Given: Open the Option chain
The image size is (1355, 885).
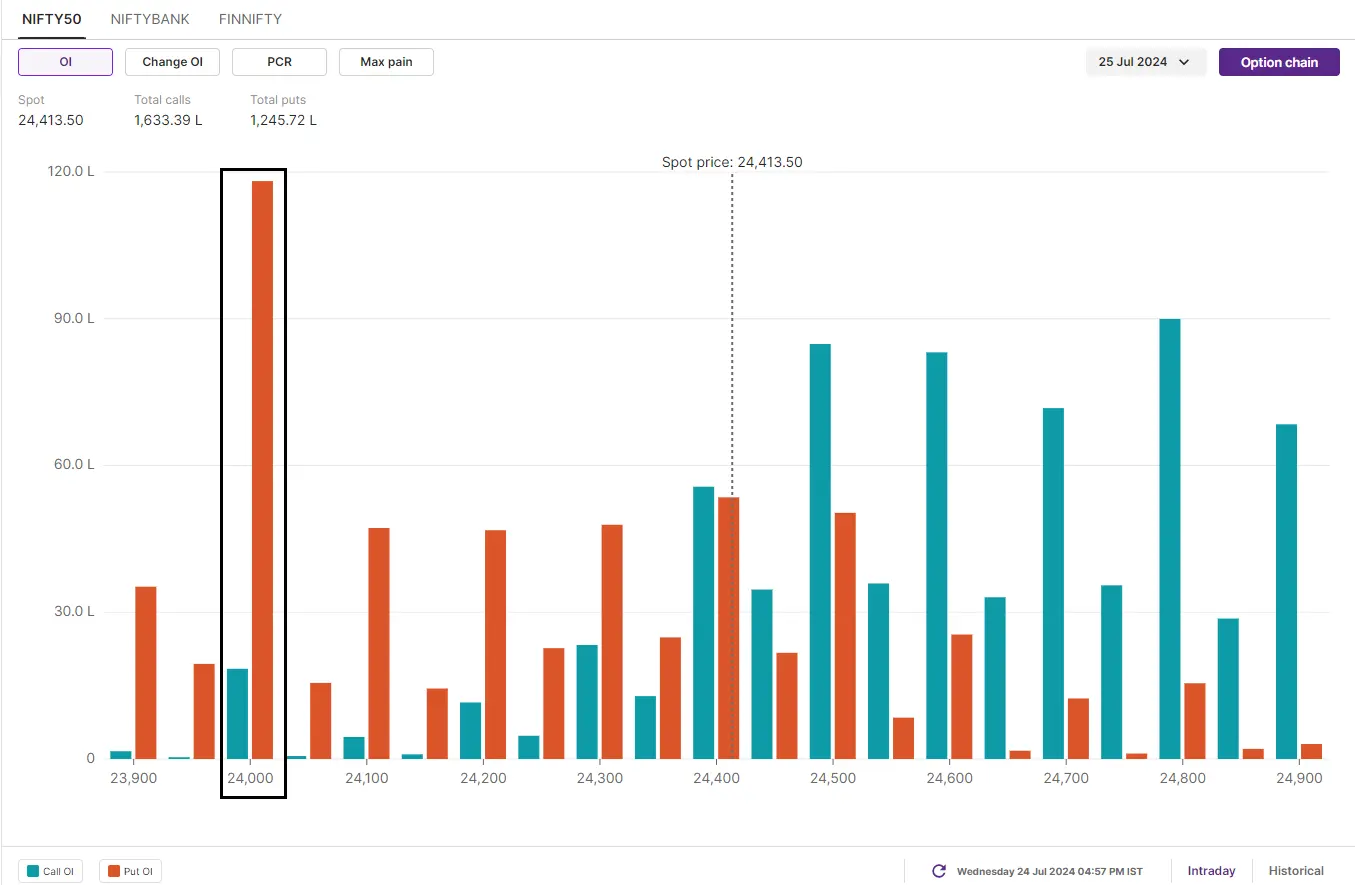Looking at the screenshot, I should point(1279,62).
